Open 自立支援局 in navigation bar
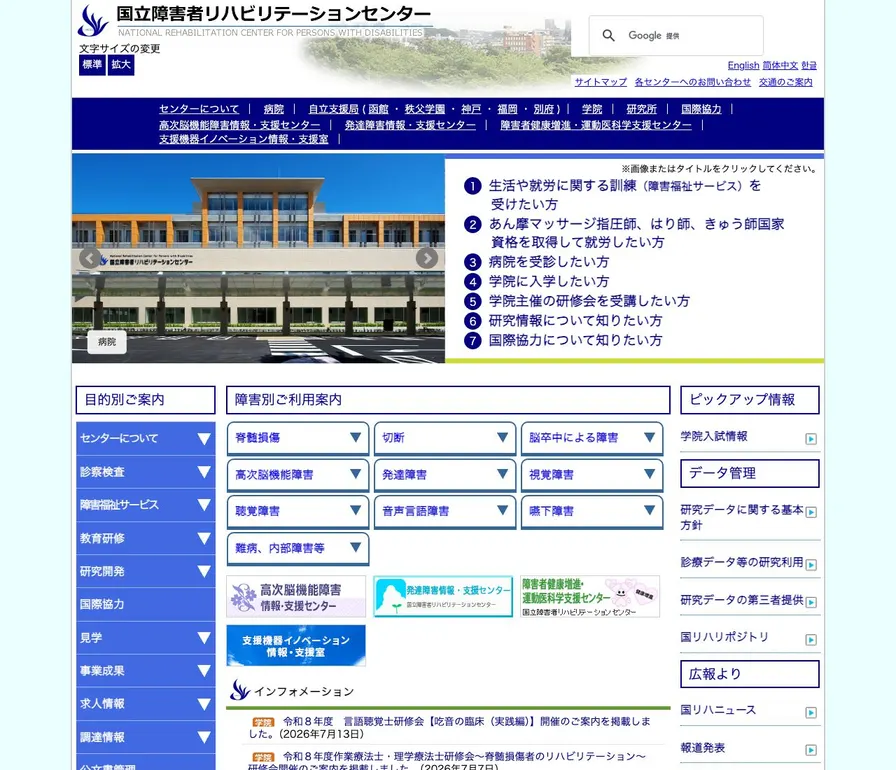 [x=333, y=109]
